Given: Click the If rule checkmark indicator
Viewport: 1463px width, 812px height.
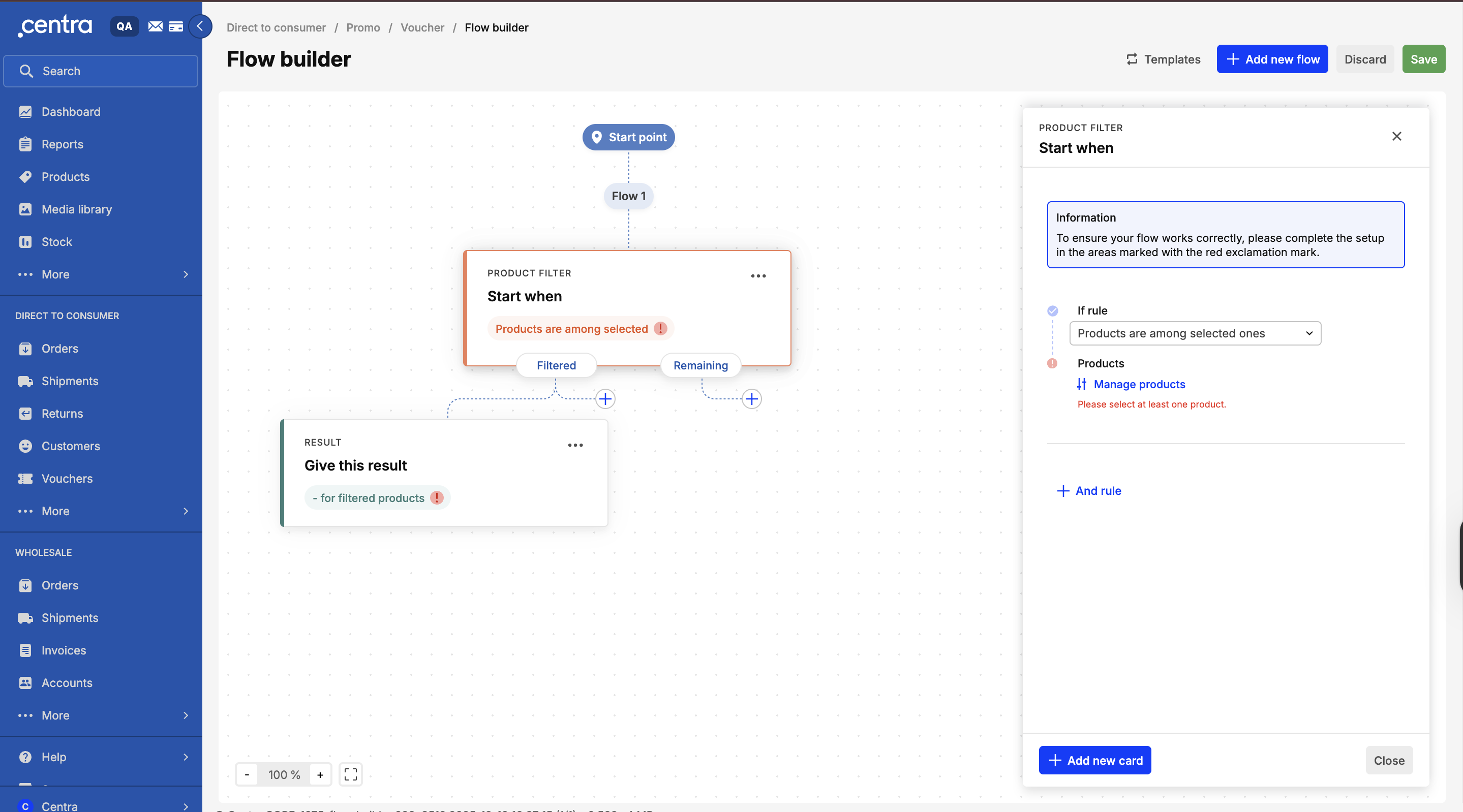Looking at the screenshot, I should pyautogui.click(x=1052, y=310).
